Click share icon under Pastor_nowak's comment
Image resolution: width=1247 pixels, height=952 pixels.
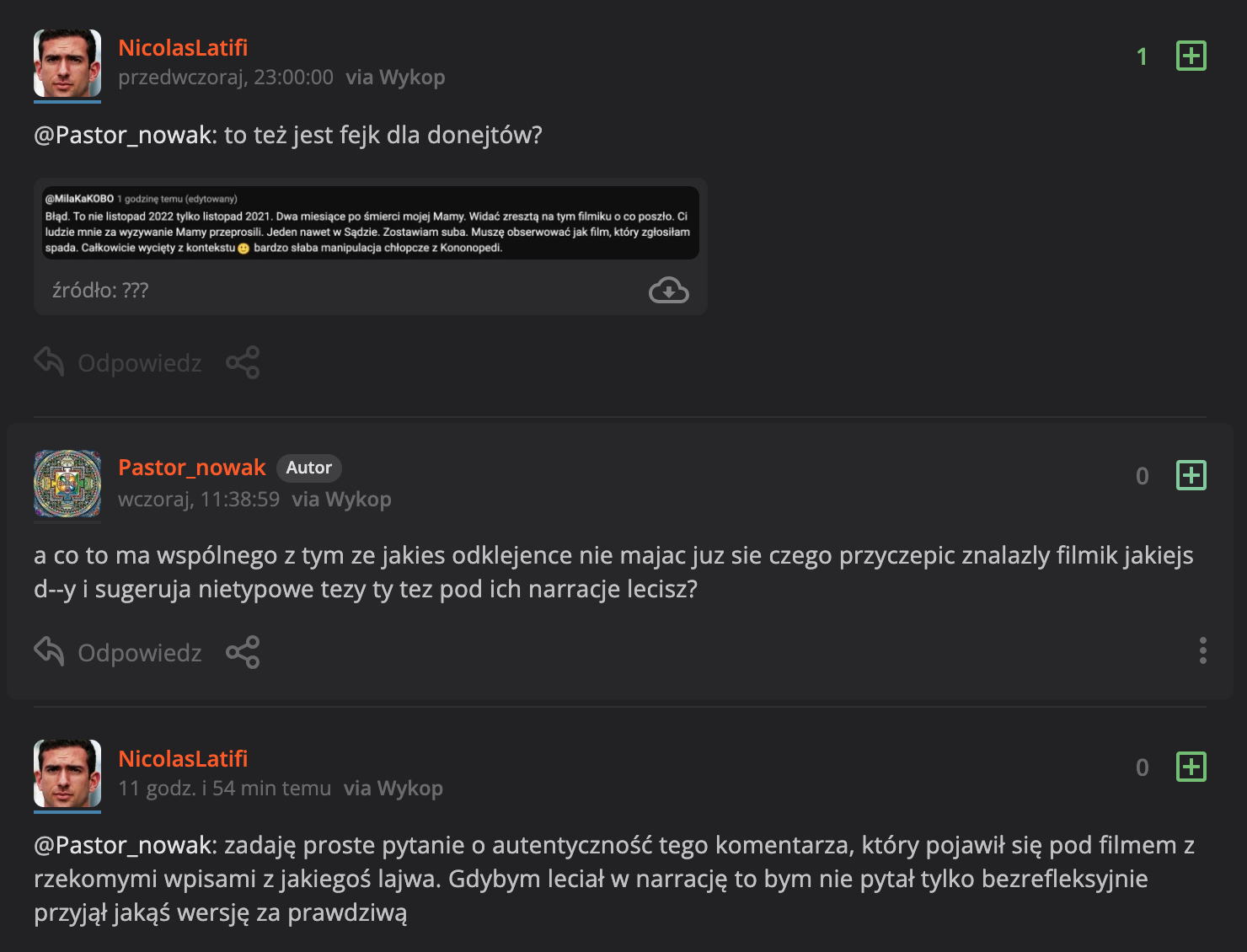pyautogui.click(x=243, y=652)
